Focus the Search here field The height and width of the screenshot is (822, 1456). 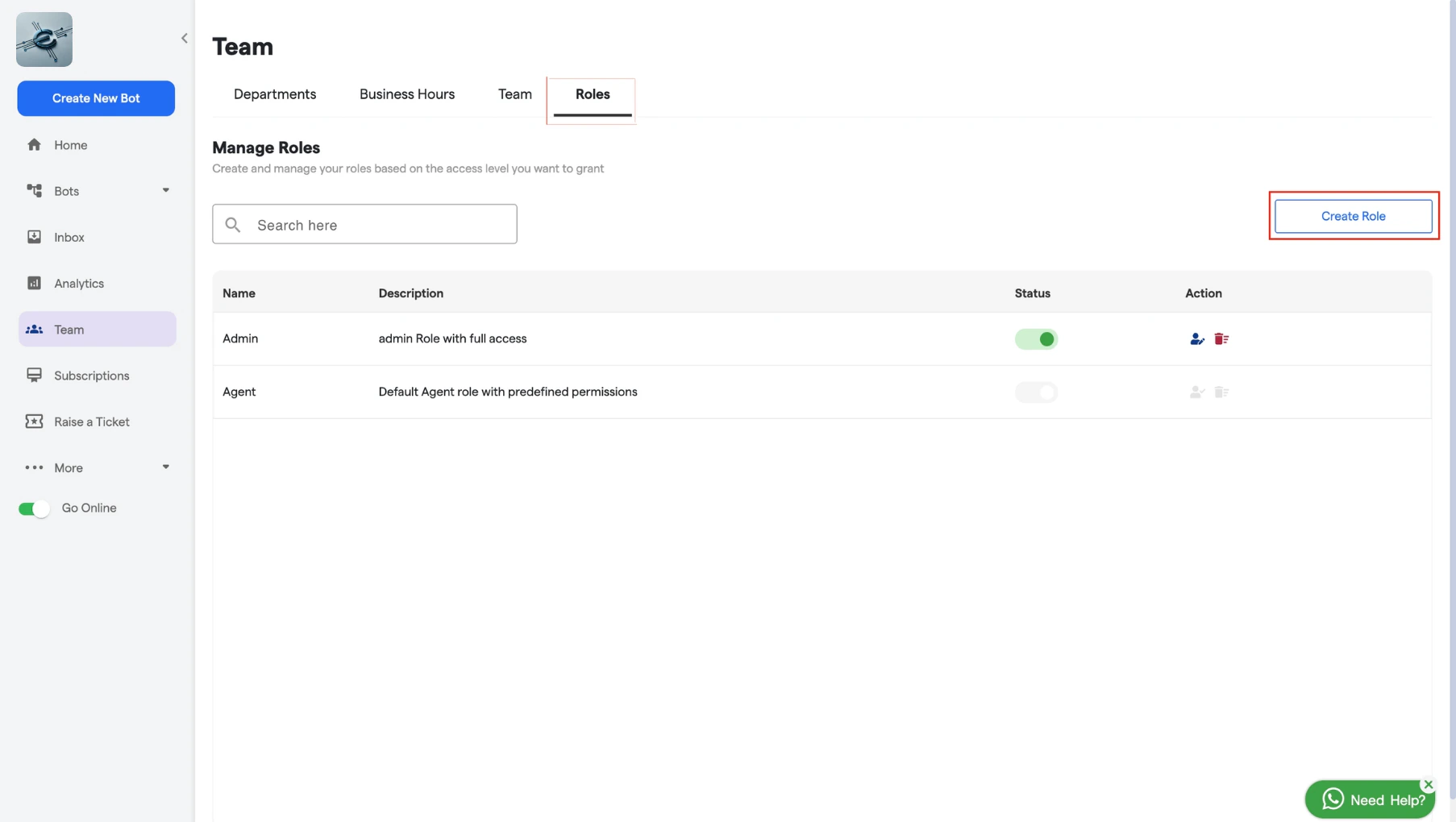tap(364, 224)
